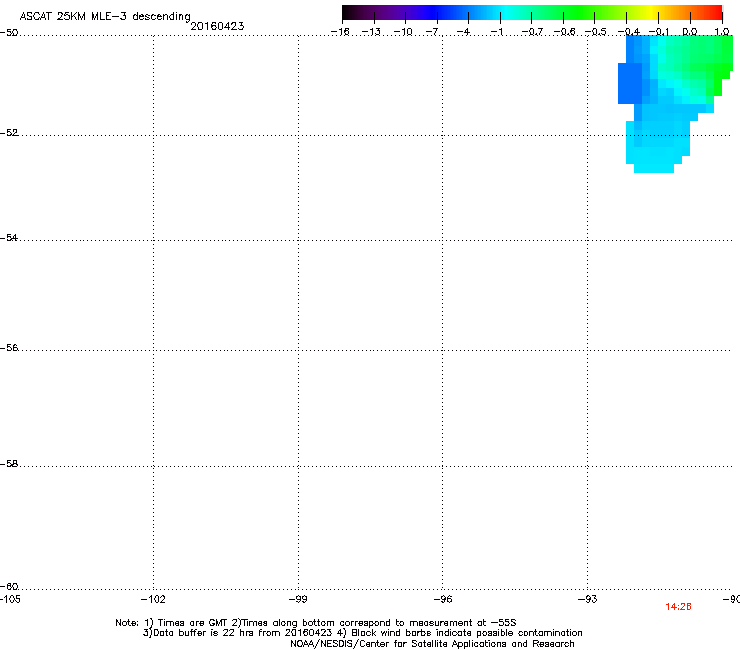Click the -0.7 color scale label

click(x=531, y=32)
